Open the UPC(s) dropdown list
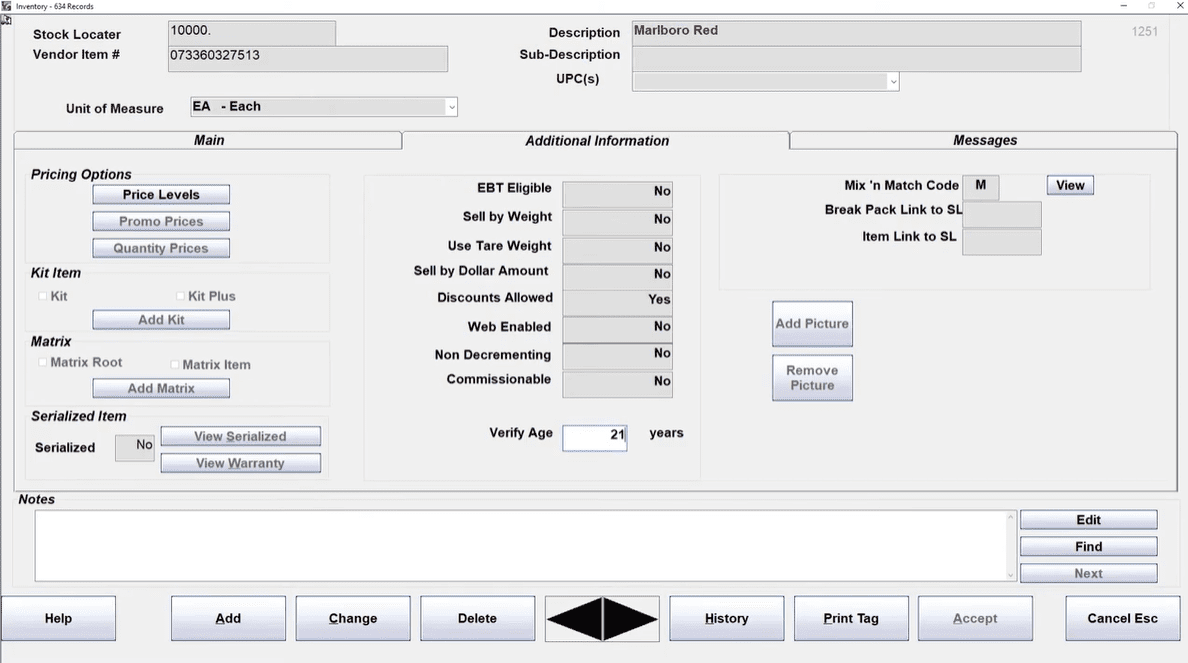The width and height of the screenshot is (1188, 663). point(892,82)
